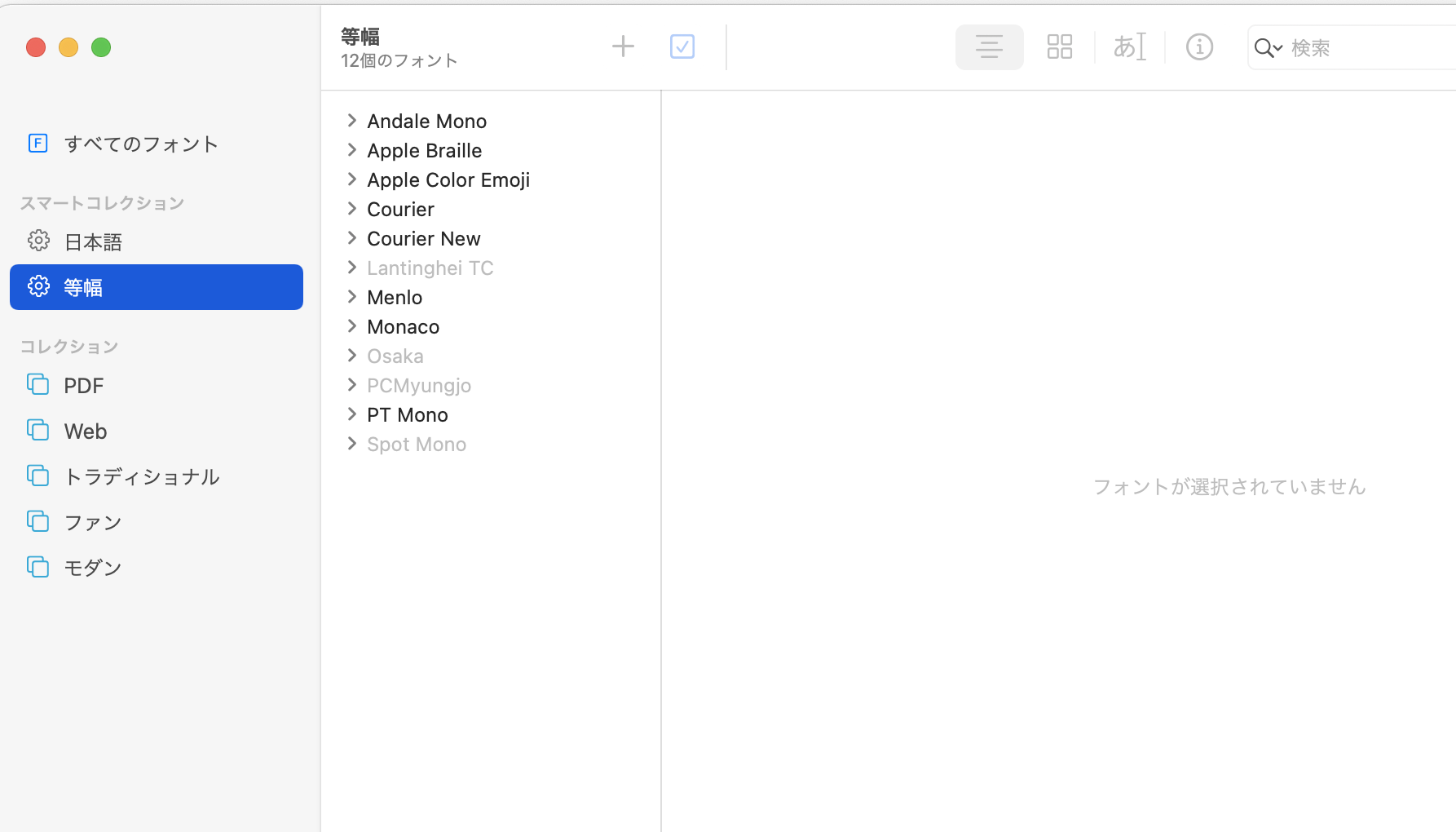Select the custom text preview icon
Image resolution: width=1456 pixels, height=832 pixels.
[1130, 47]
